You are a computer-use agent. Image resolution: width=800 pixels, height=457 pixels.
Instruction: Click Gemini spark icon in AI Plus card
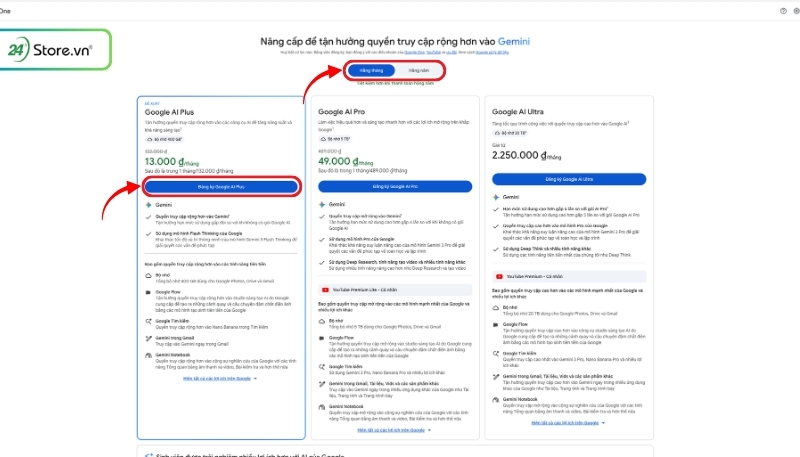(148, 205)
